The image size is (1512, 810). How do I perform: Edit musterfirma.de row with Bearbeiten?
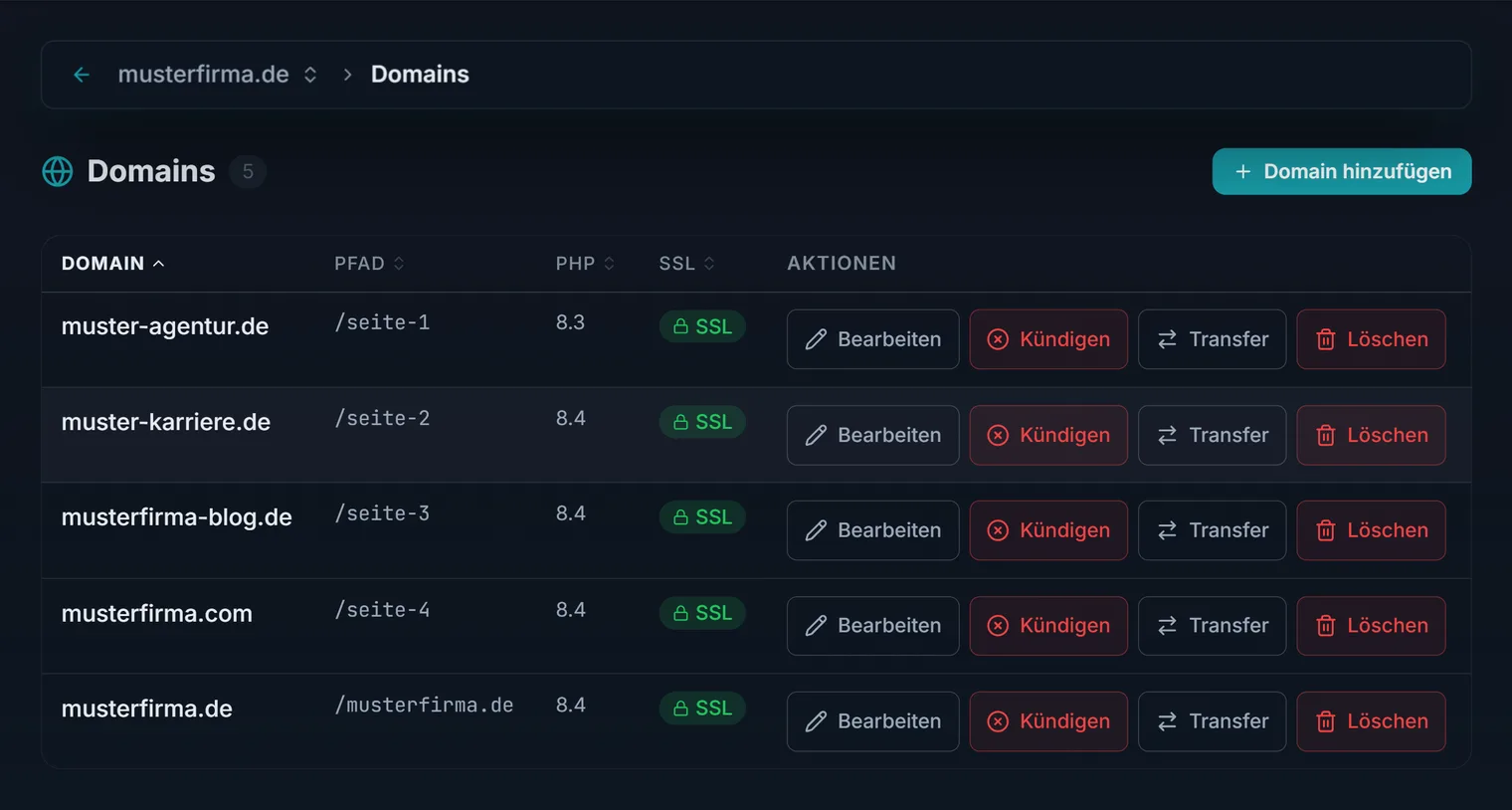(x=872, y=721)
